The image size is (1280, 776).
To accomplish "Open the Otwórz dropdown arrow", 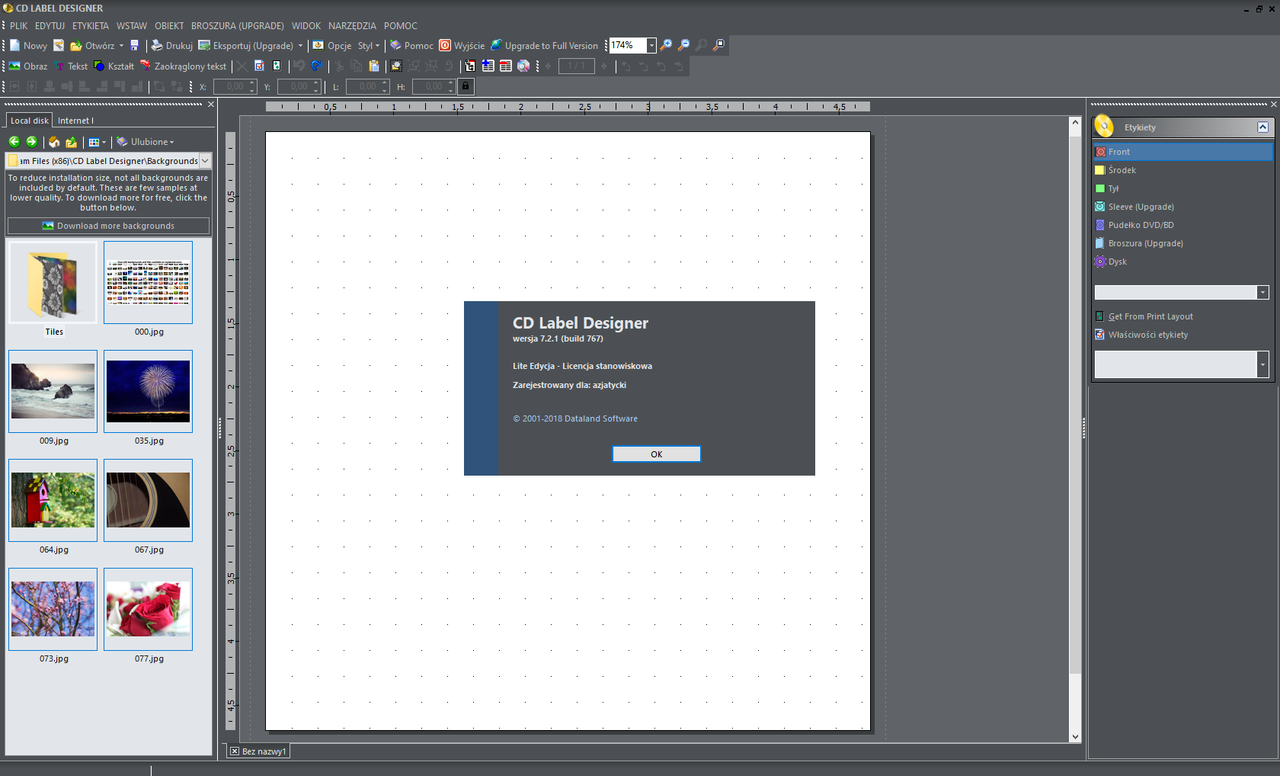I will click(x=121, y=45).
